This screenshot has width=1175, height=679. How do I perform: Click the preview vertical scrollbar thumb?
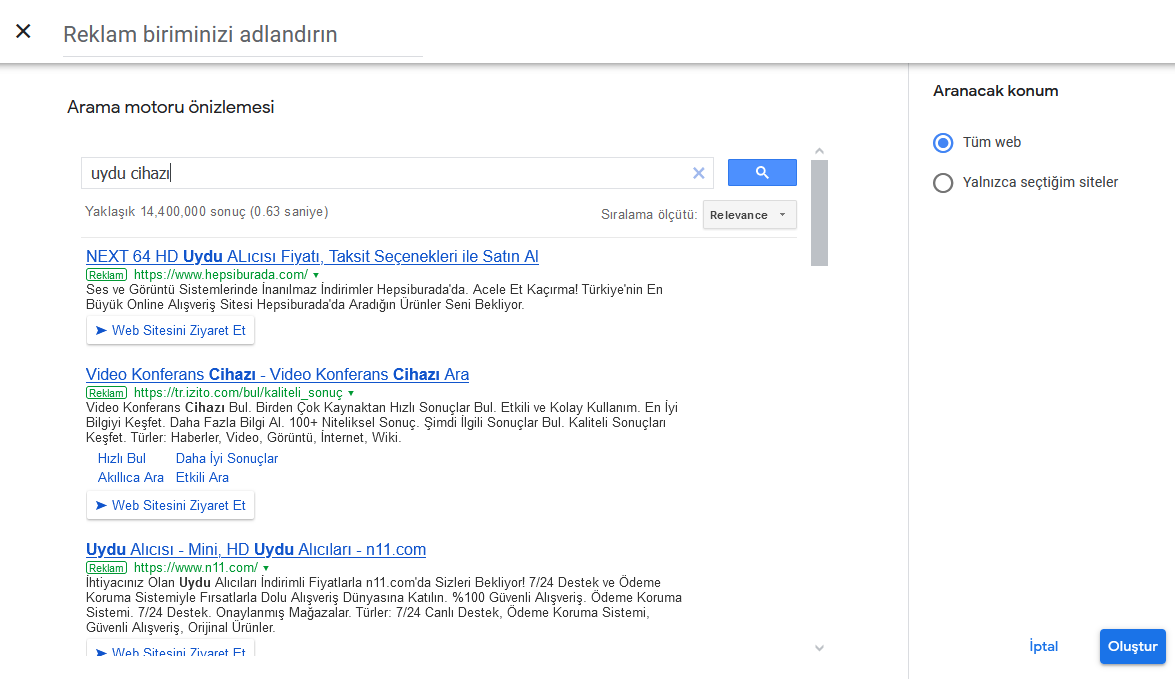(x=819, y=213)
